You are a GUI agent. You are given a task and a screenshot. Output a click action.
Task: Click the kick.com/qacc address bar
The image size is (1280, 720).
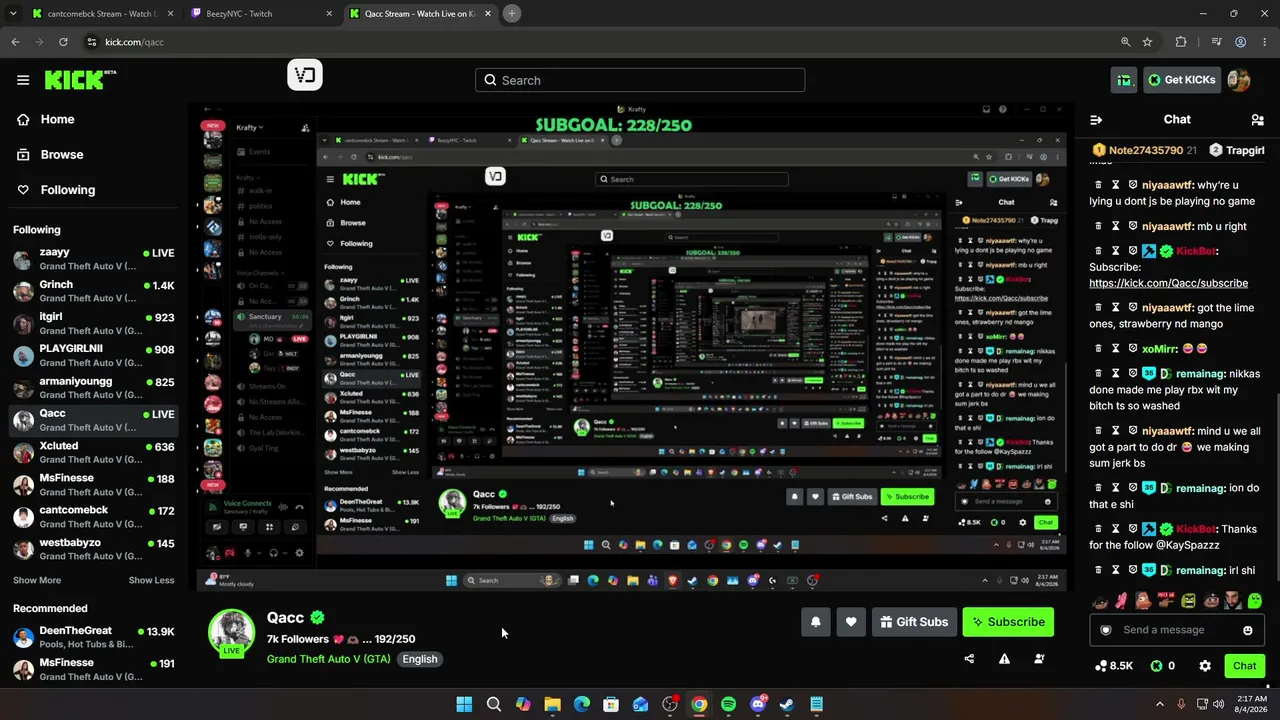click(600, 42)
